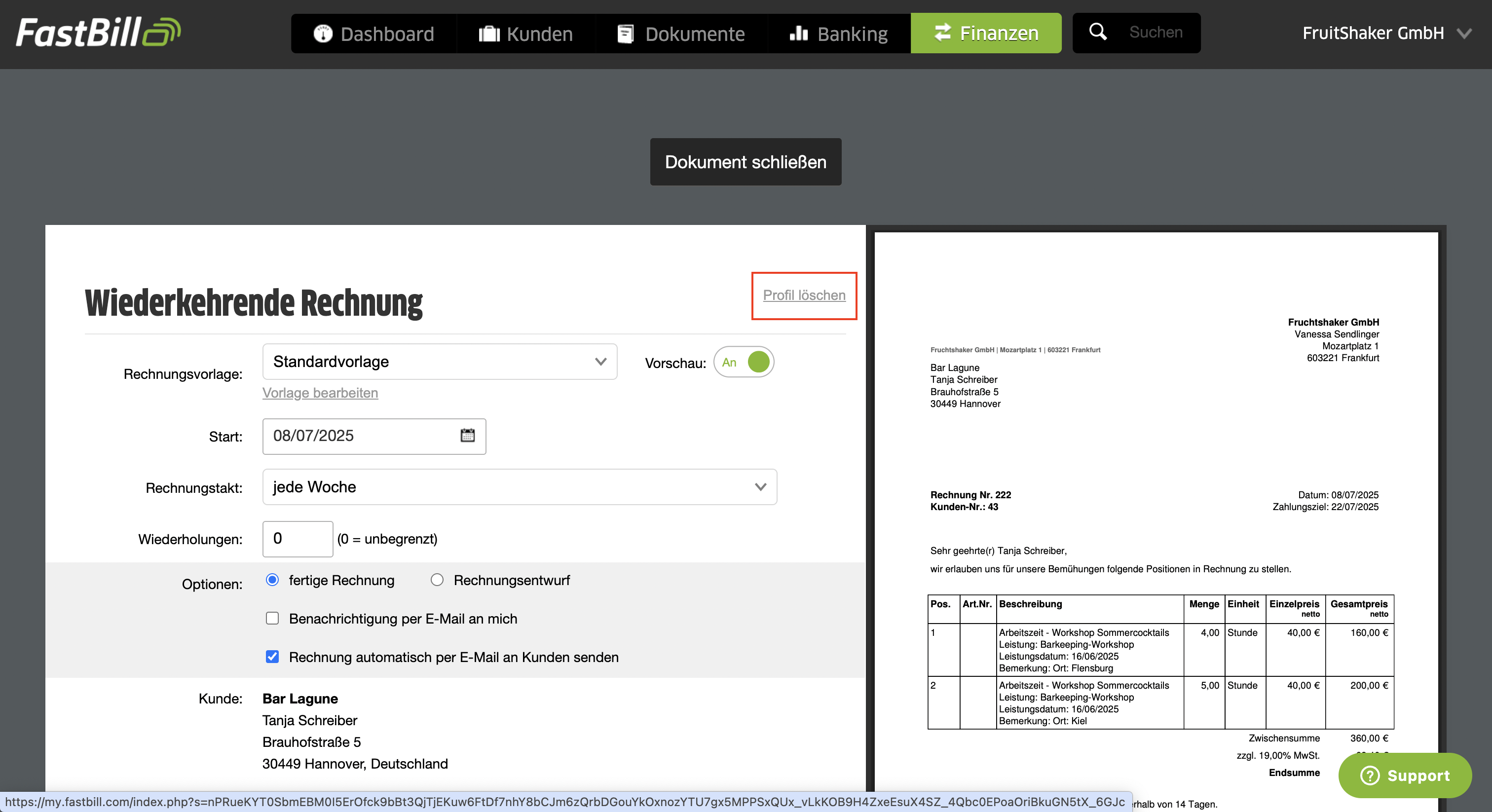Click the Dashboard gauge icon
This screenshot has width=1492, height=812.
point(323,34)
